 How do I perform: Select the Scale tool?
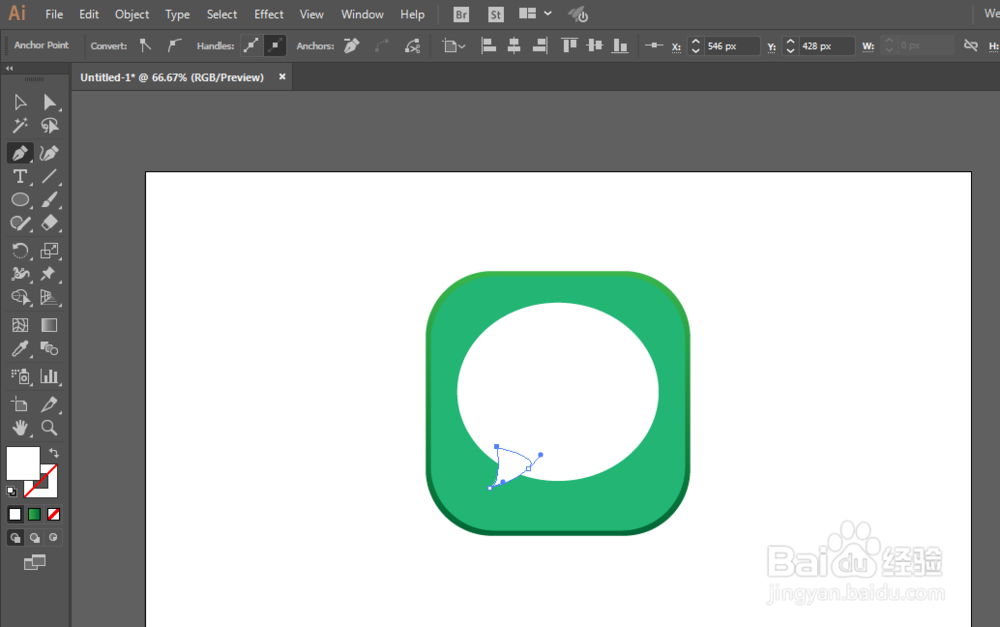[x=49, y=251]
